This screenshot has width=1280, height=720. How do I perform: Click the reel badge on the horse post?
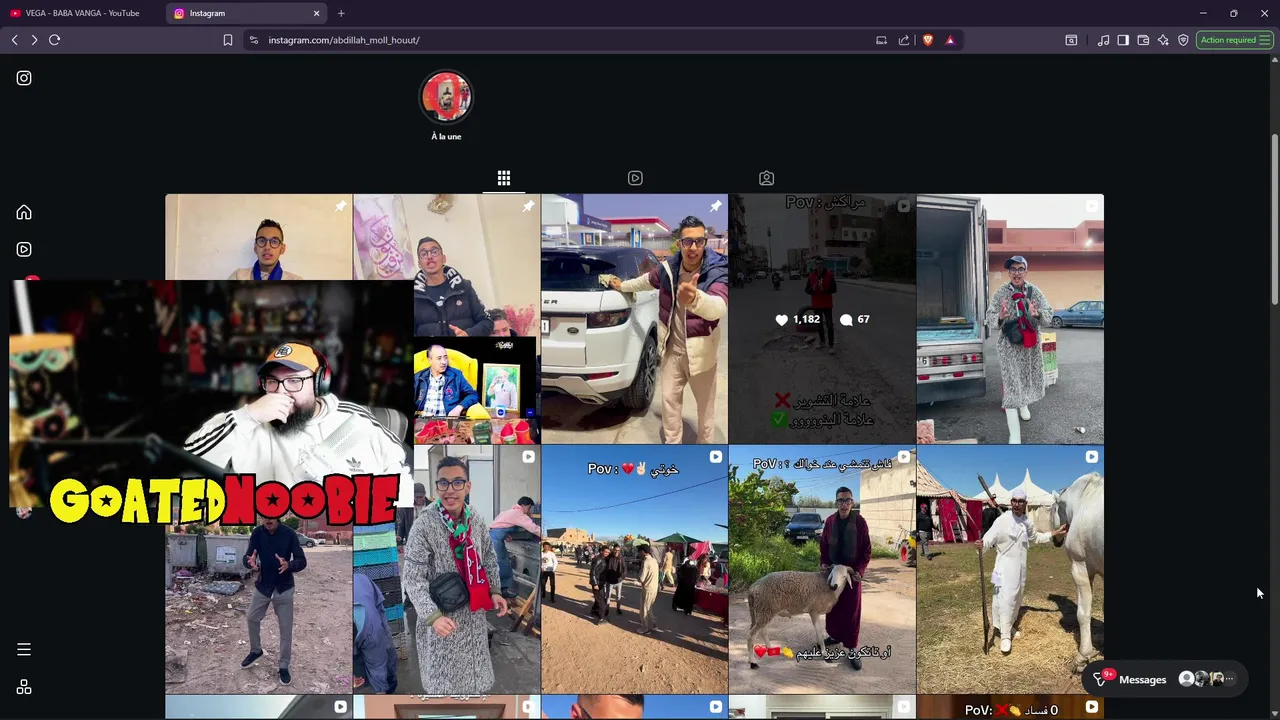tap(1092, 457)
